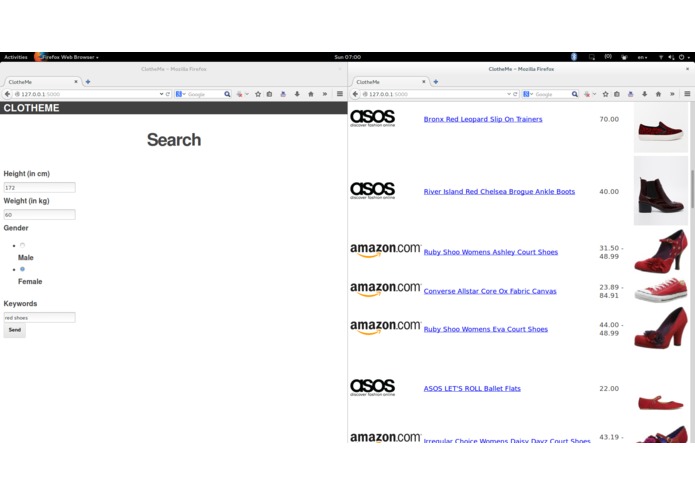This screenshot has height=494, width=695.
Task: Click the purple toolbar icon in left window
Action: 283,94
